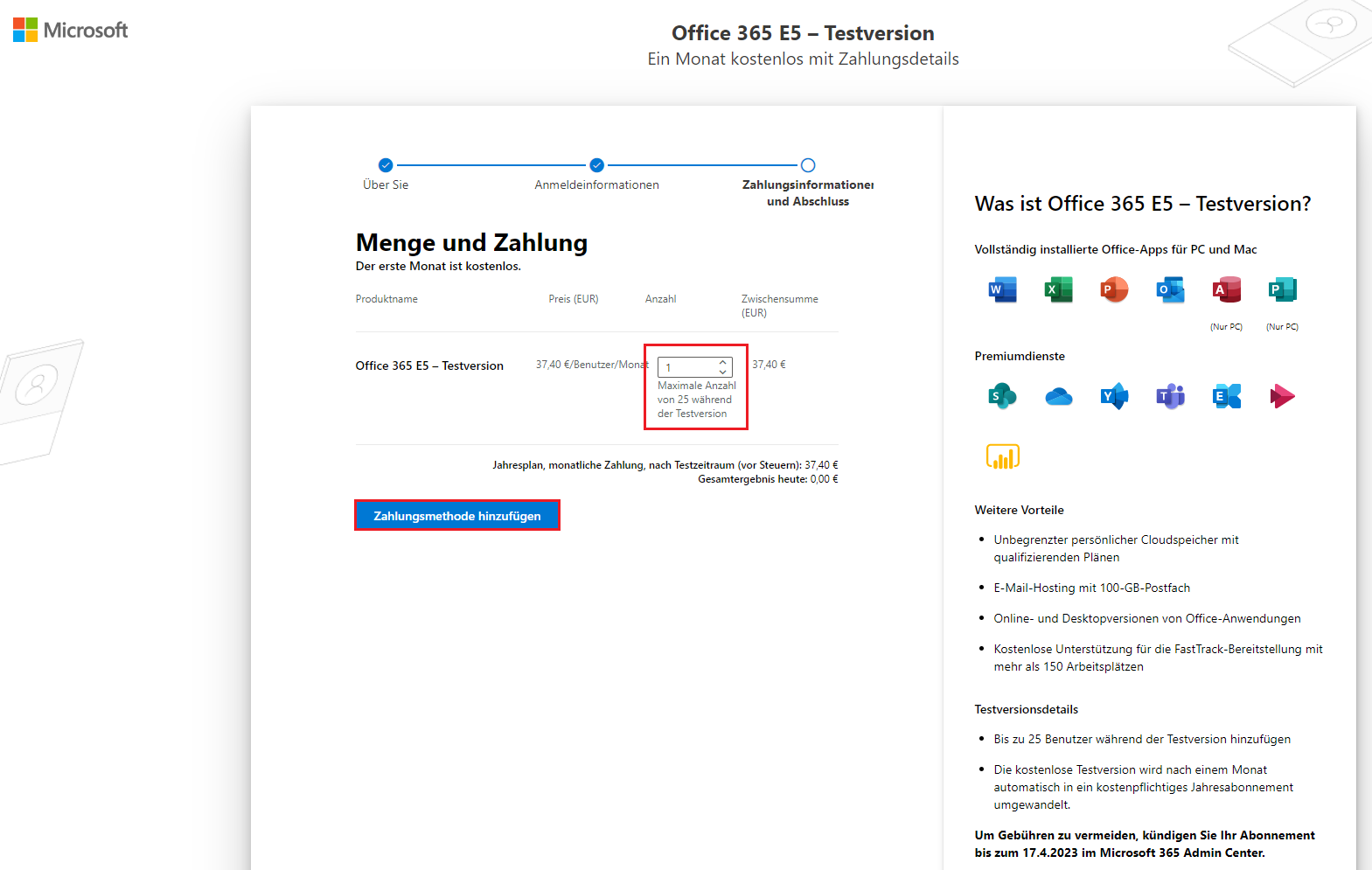Click the Excel app icon
This screenshot has height=870, width=1372.
(x=1058, y=289)
